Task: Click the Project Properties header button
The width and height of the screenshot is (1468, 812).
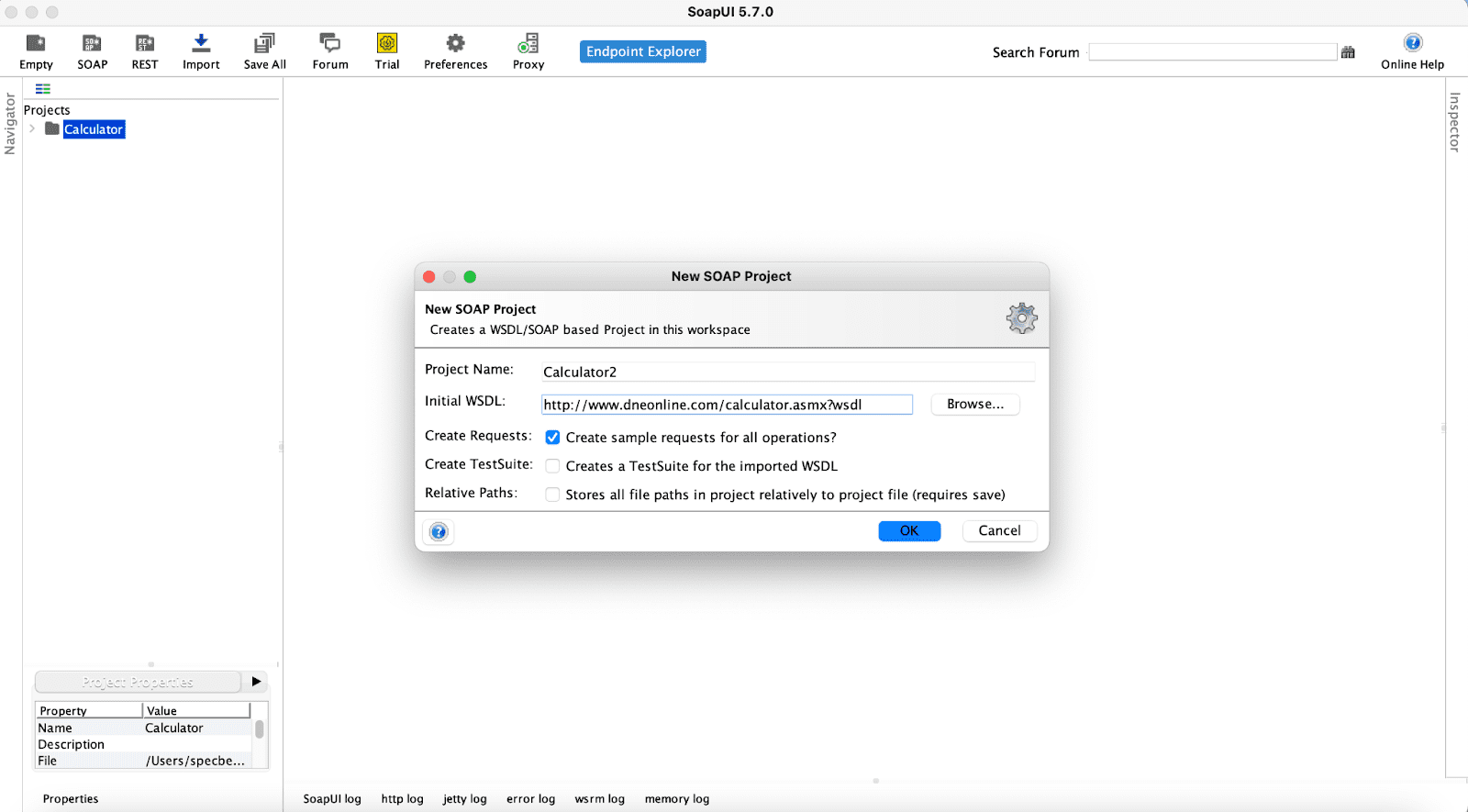Action: tap(138, 682)
